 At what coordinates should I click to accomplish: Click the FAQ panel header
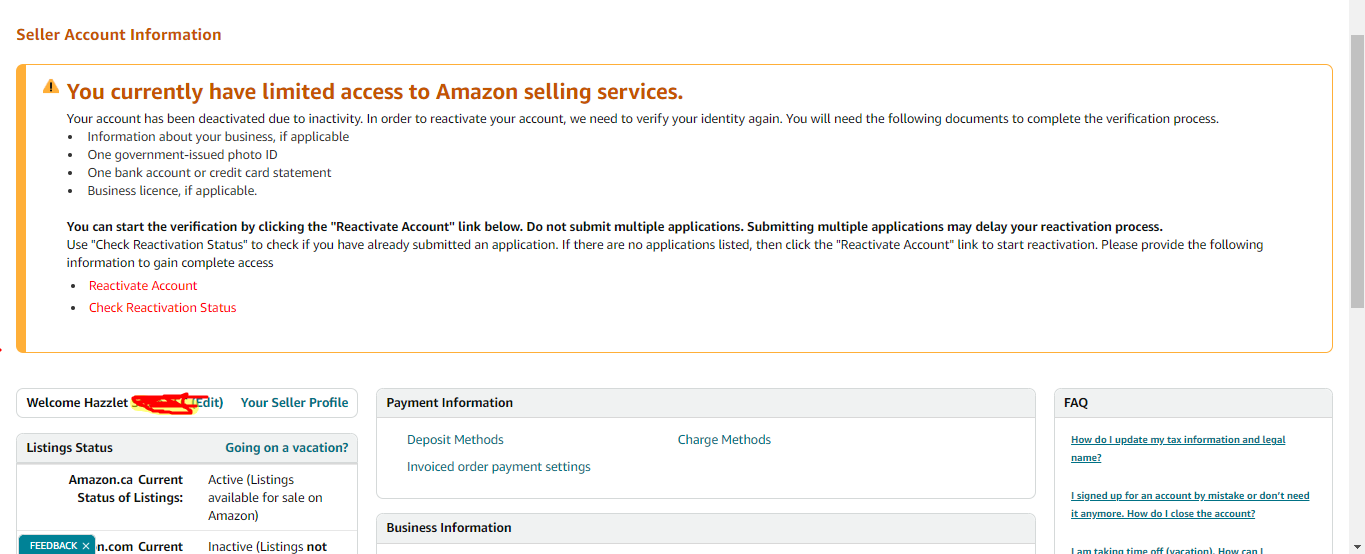click(x=1075, y=403)
